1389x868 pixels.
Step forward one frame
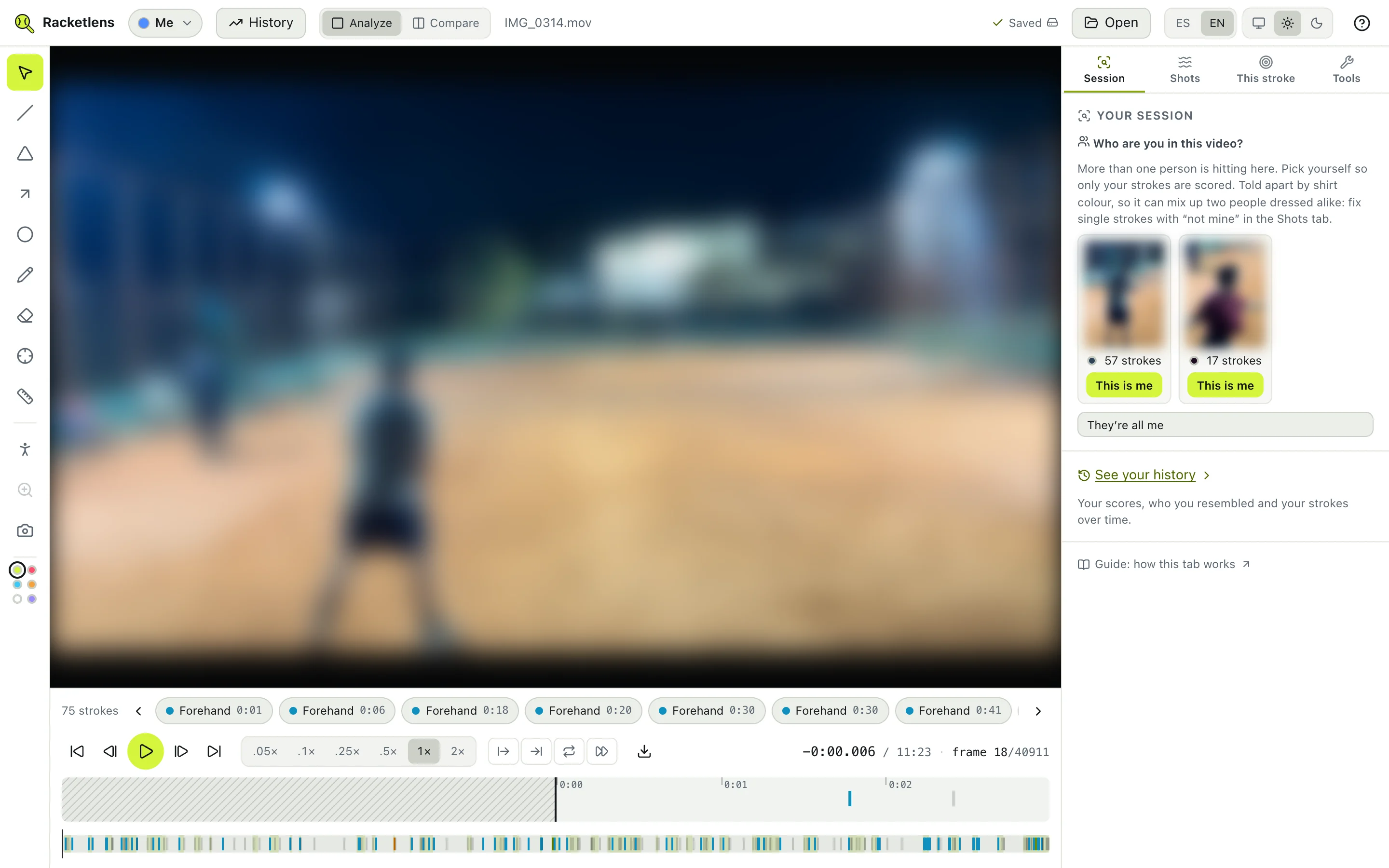point(181,751)
